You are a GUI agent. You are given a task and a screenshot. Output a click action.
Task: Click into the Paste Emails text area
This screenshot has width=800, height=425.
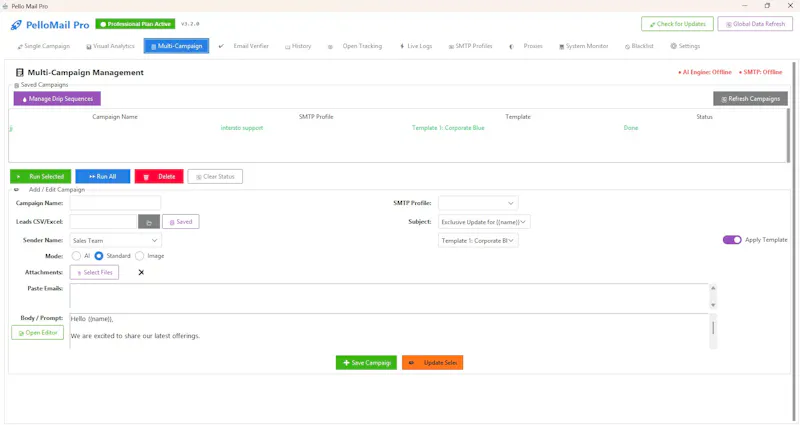389,296
